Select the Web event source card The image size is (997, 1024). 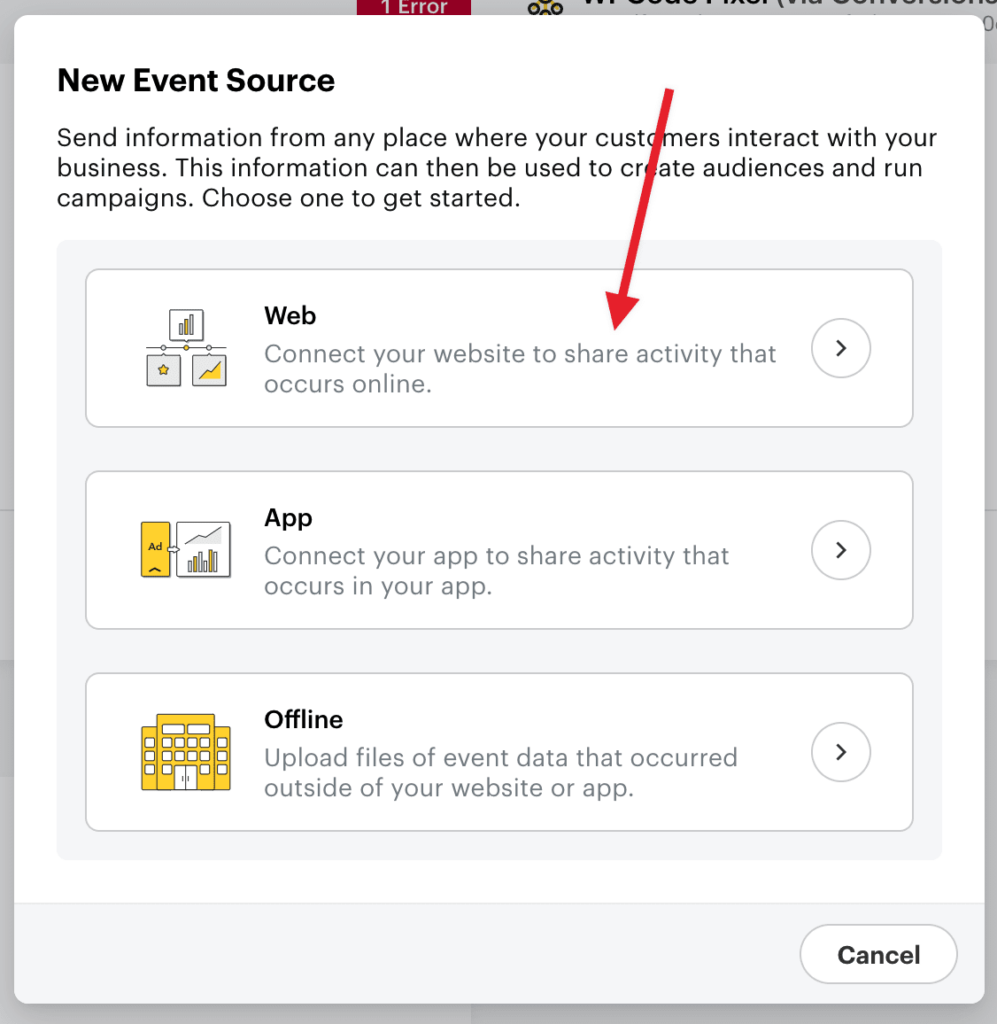(x=498, y=347)
